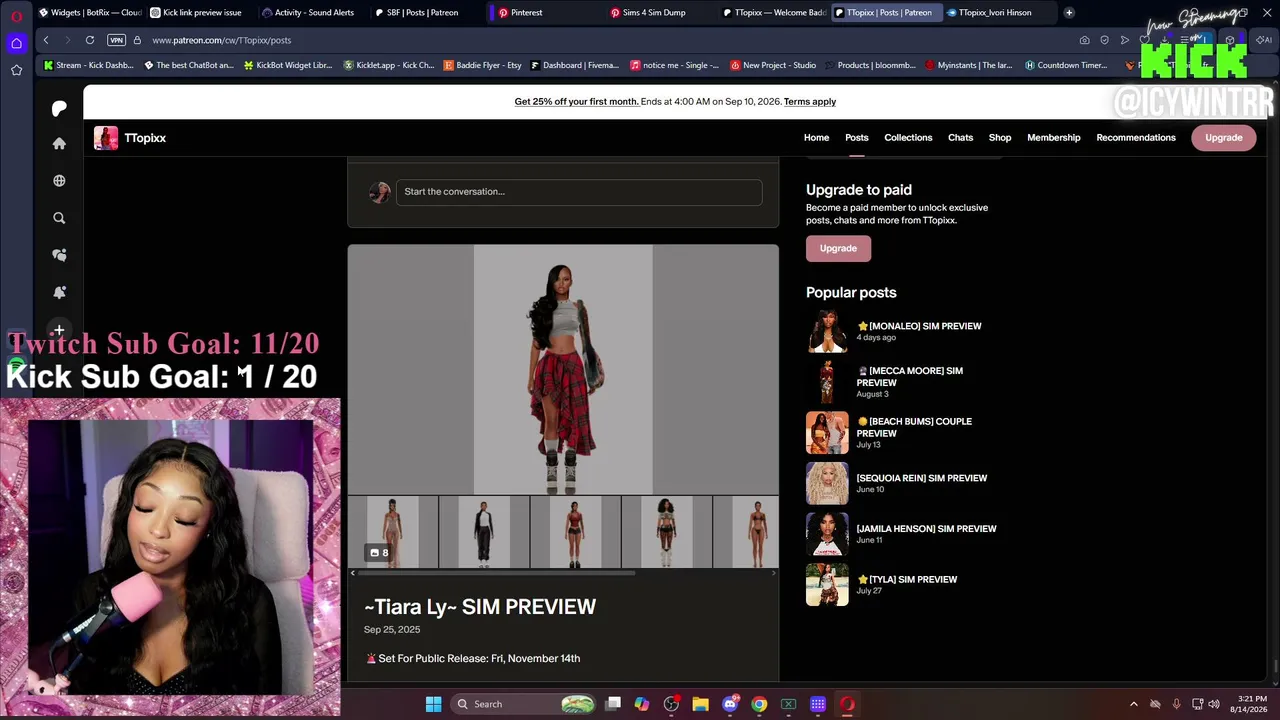This screenshot has height=720, width=1280.
Task: Open the Posts tab in TTopixx navigation
Action: click(x=857, y=138)
